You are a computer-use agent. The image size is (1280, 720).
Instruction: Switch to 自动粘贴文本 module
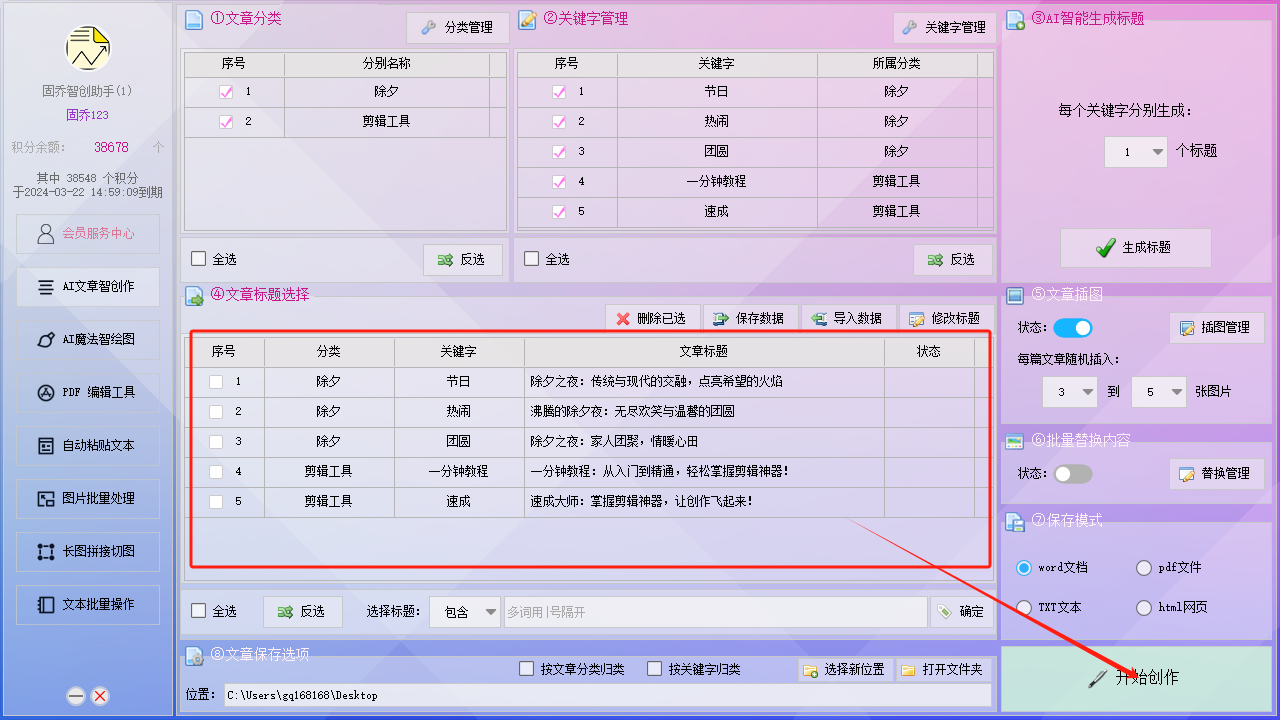88,445
